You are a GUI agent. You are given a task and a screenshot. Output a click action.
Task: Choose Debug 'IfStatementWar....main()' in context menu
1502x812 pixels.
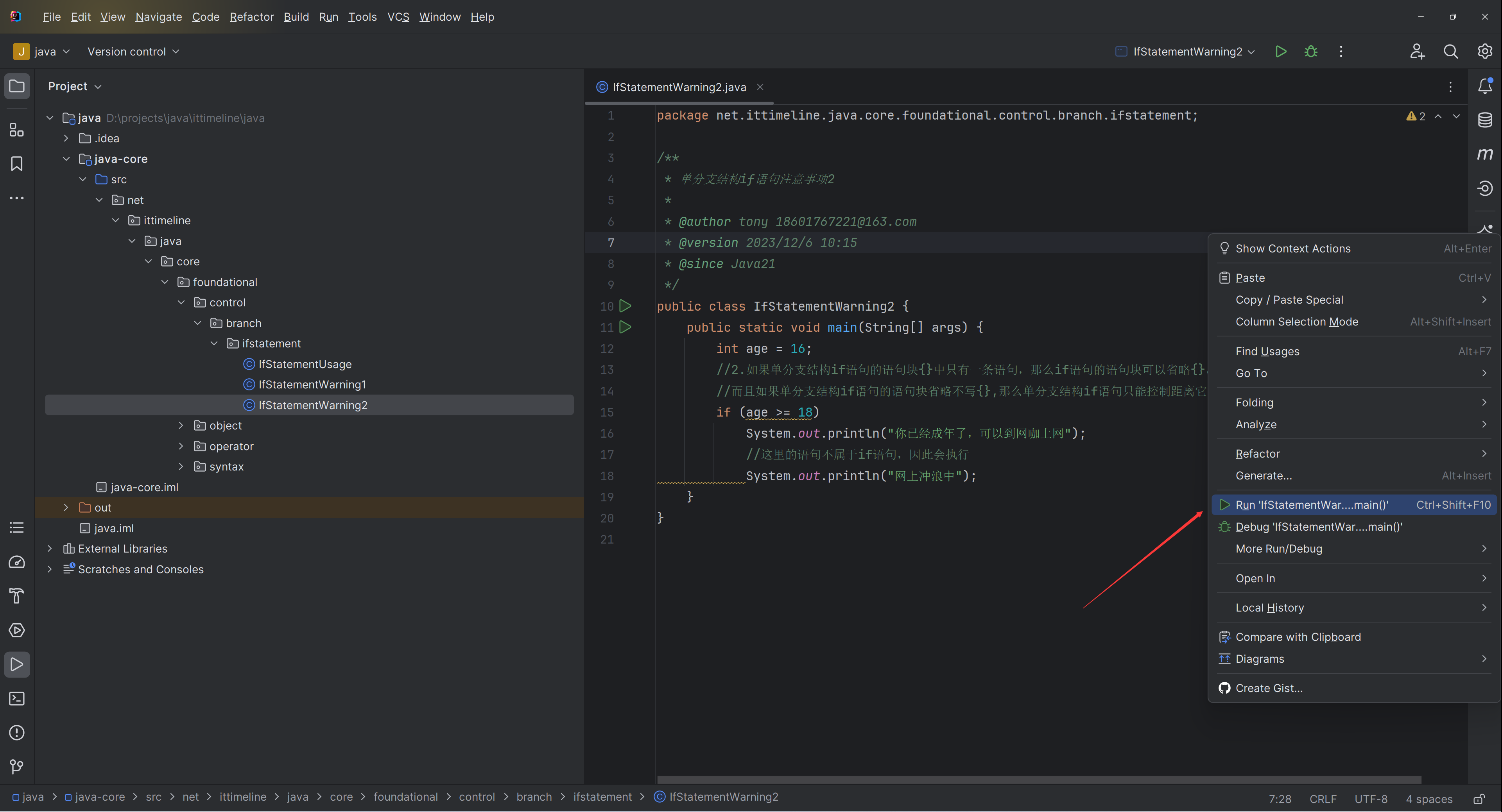[x=1354, y=527]
